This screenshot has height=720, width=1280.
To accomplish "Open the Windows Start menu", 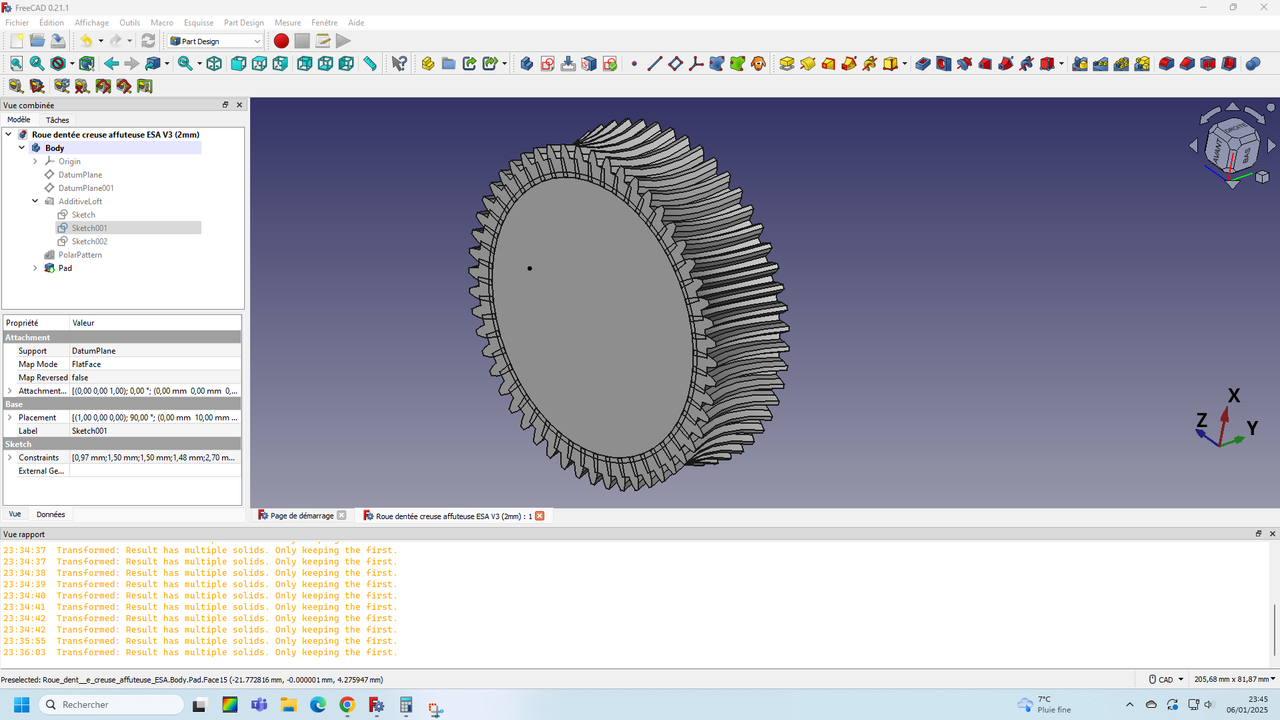I will pyautogui.click(x=21, y=705).
